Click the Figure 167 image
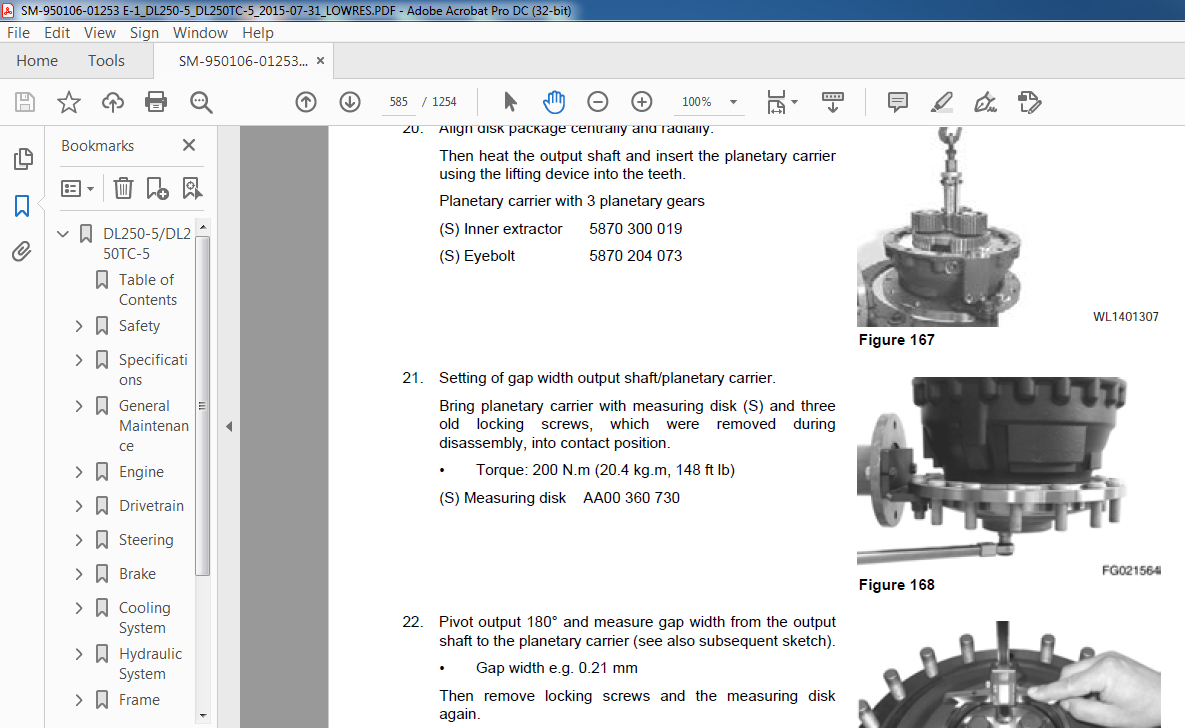1185x728 pixels. pos(938,227)
